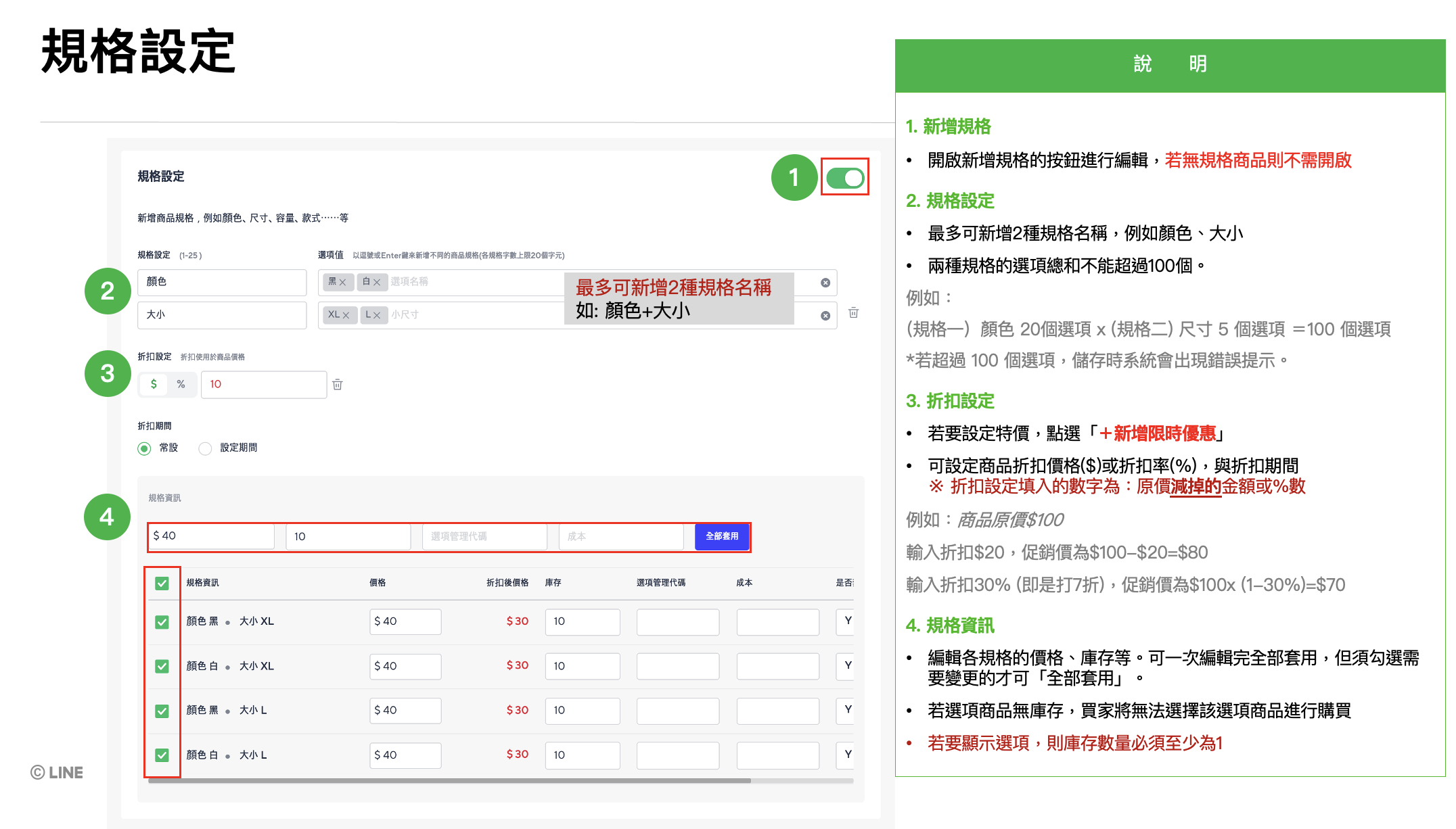Select the 設定期間 radio button for discount period

(x=205, y=448)
